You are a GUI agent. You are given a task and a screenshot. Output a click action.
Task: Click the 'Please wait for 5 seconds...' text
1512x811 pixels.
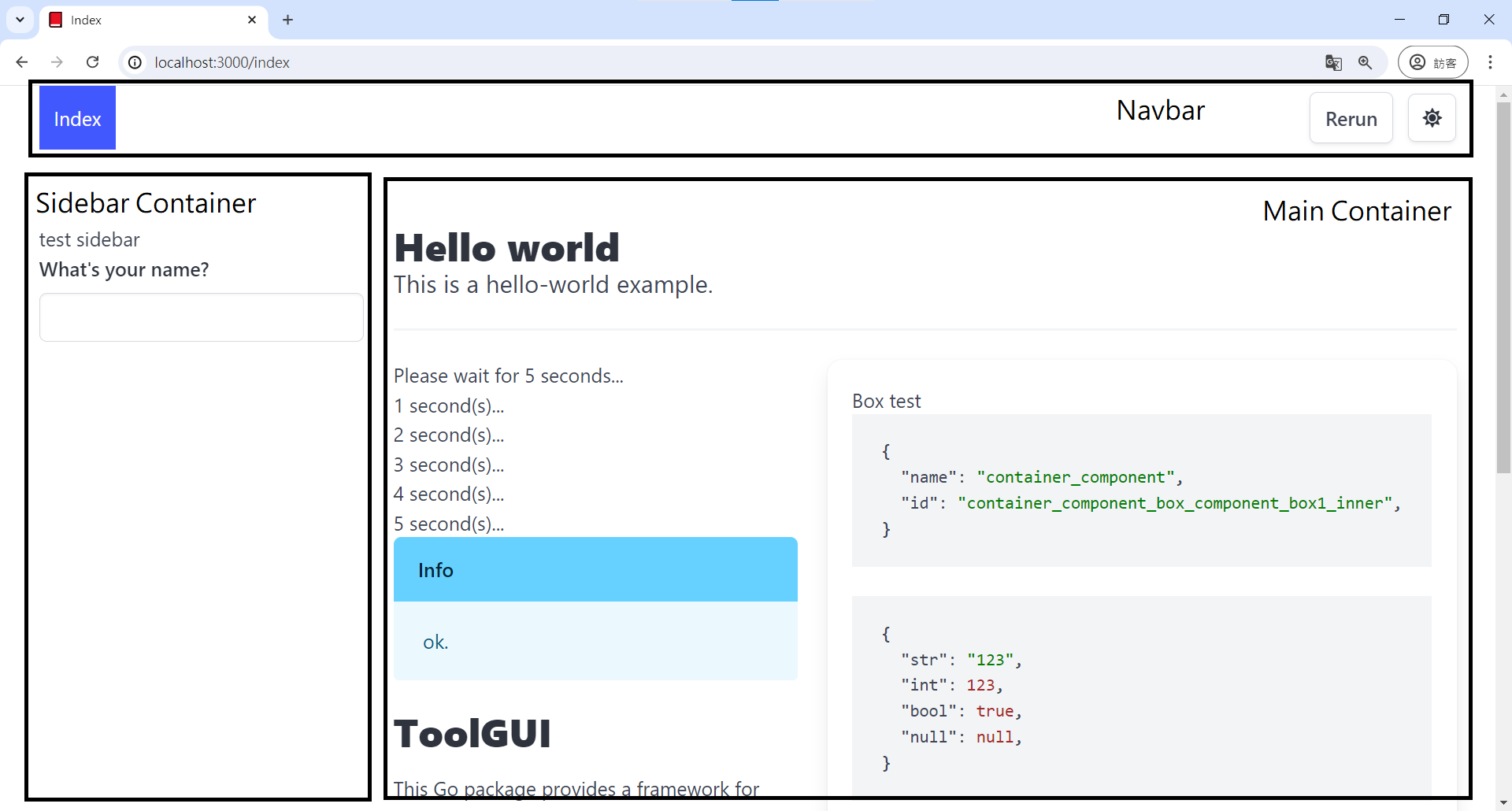(x=509, y=376)
